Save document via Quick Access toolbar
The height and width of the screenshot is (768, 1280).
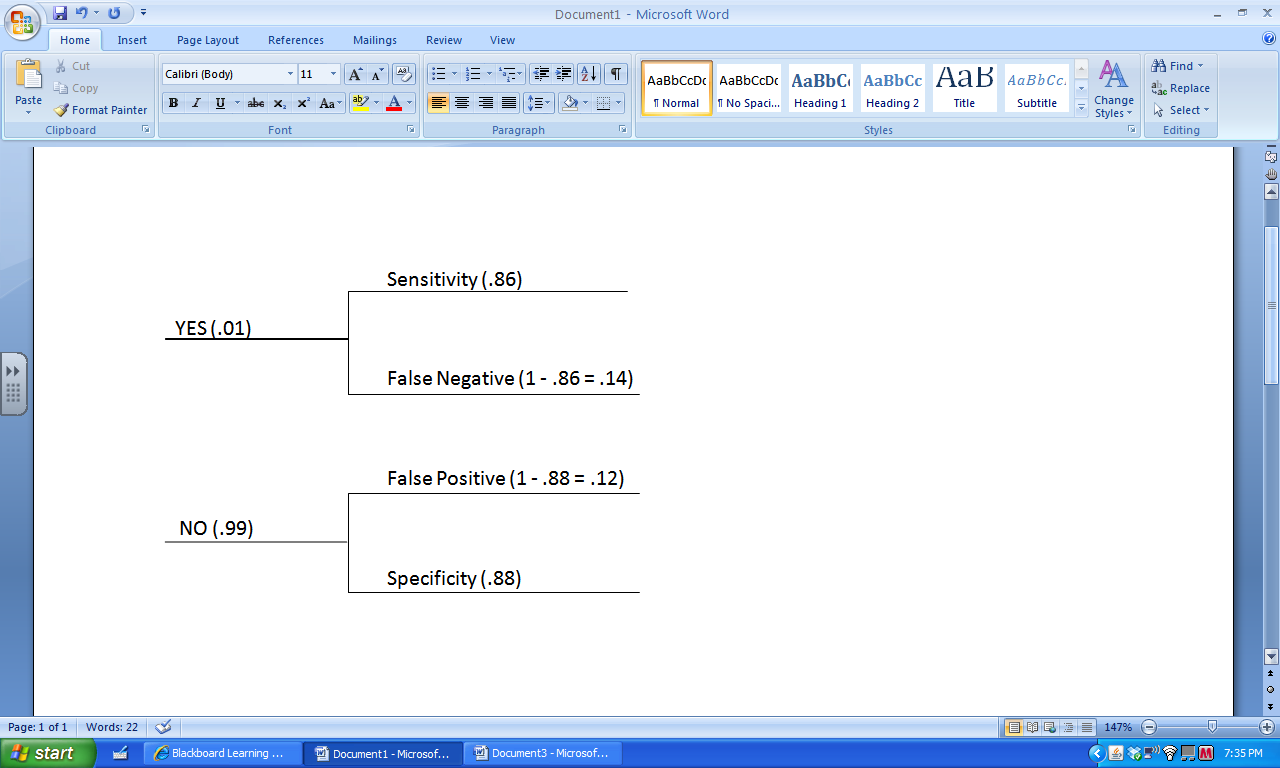(x=60, y=13)
